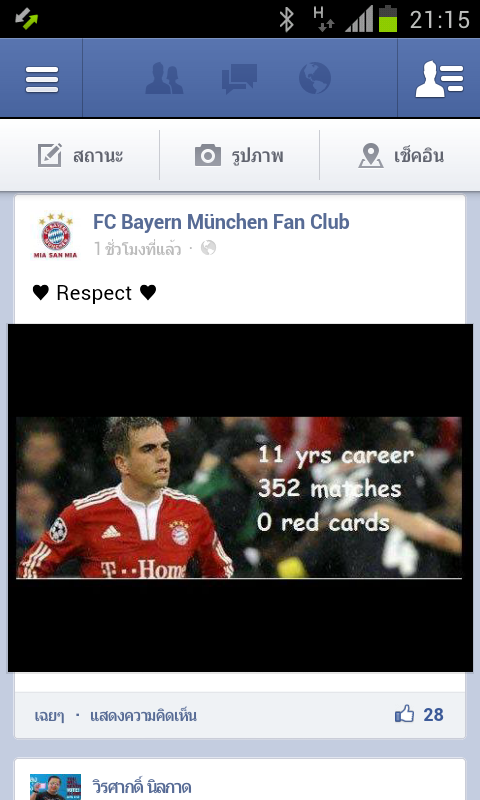This screenshot has height=800, width=480.
Task: Open the friends list sidebar icon
Action: tap(439, 79)
